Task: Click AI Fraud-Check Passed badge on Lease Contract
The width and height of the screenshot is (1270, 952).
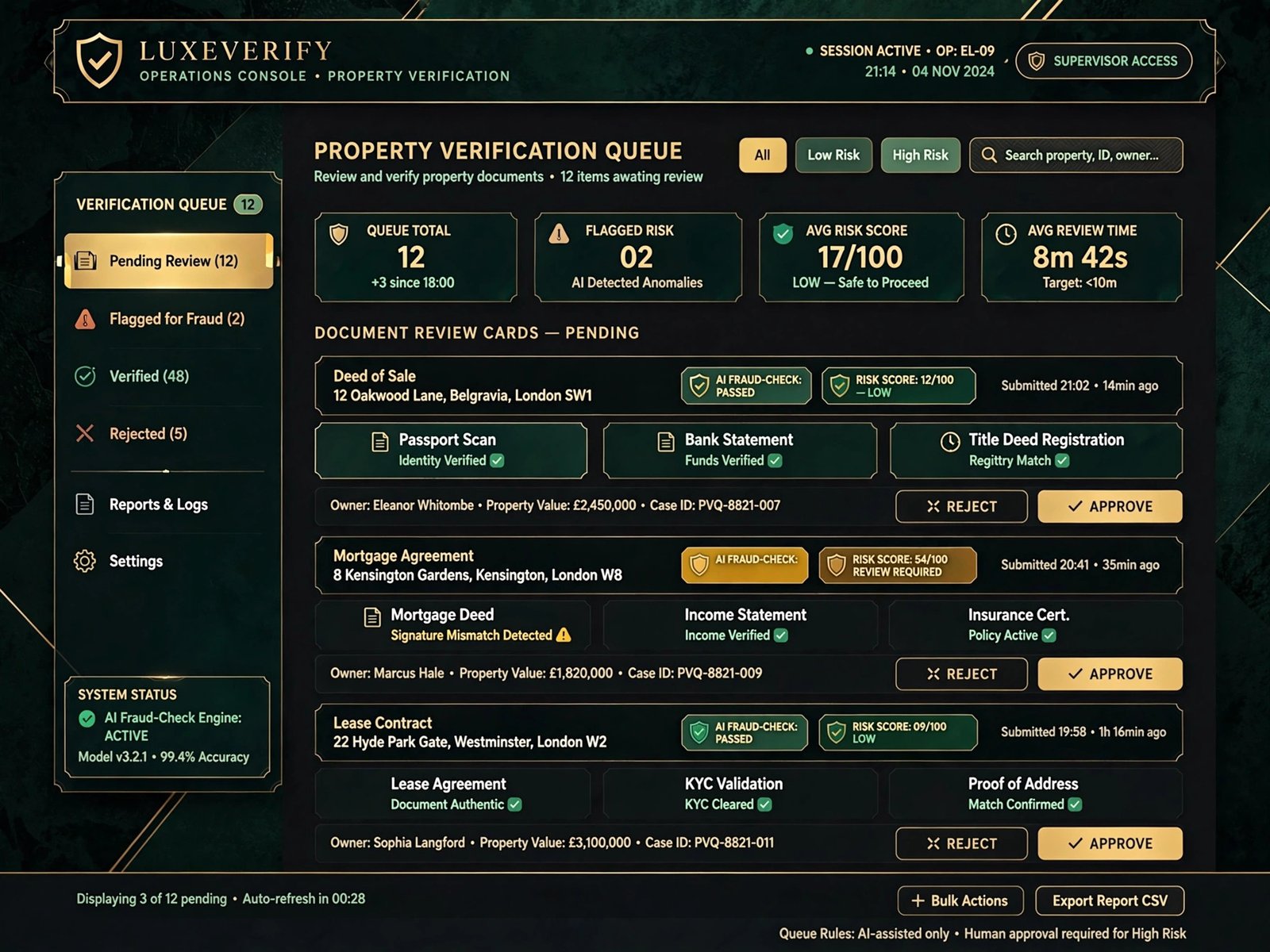Action: (x=745, y=732)
